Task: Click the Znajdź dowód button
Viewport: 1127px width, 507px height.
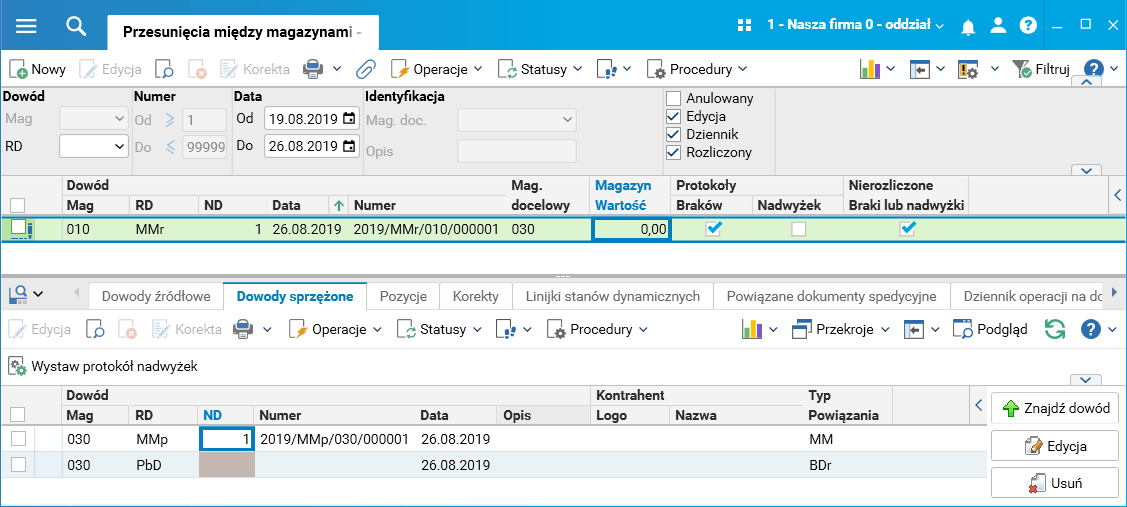Action: click(1054, 408)
